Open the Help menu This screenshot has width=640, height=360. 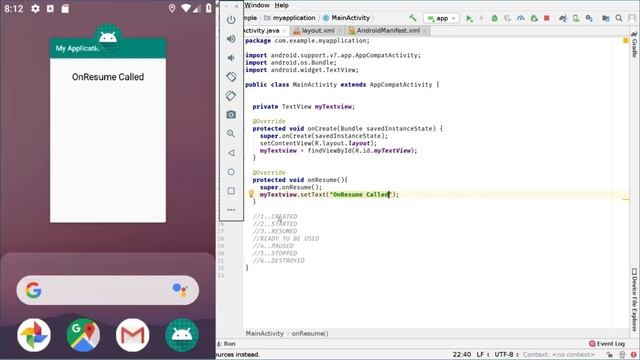click(282, 5)
